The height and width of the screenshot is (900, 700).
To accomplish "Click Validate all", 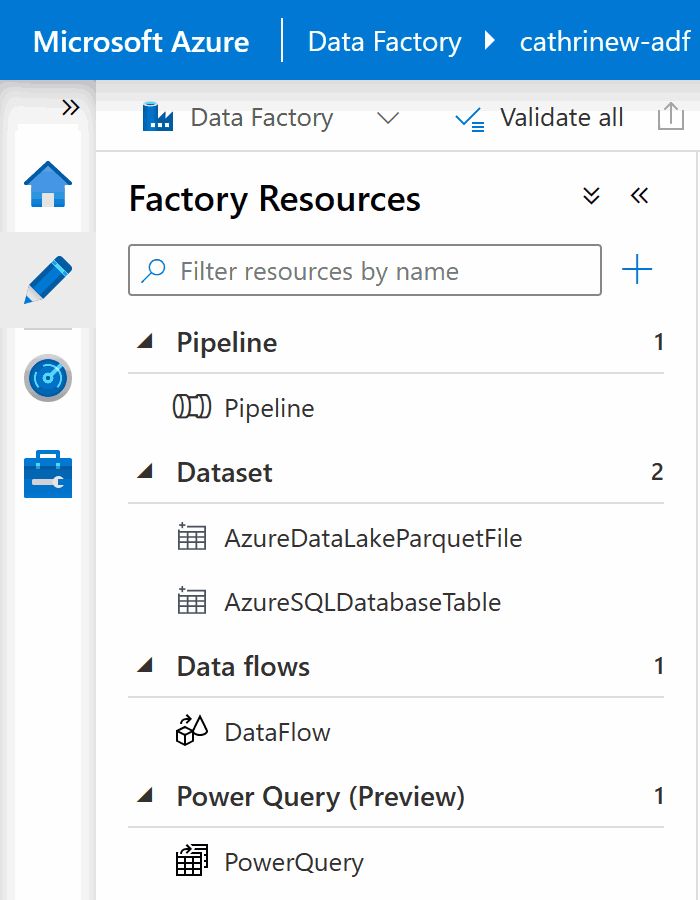I will coord(539,118).
